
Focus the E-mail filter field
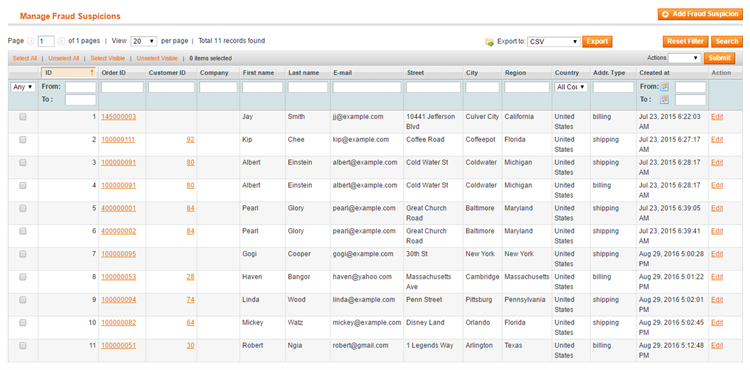click(367, 87)
